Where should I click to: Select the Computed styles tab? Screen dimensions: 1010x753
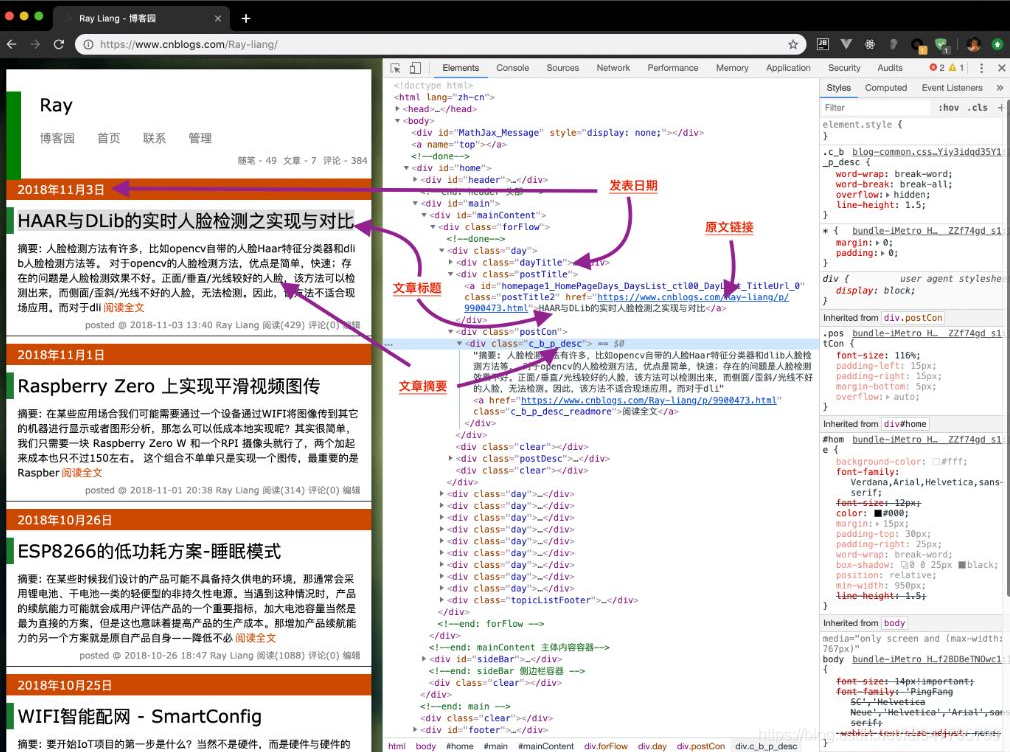(x=887, y=86)
